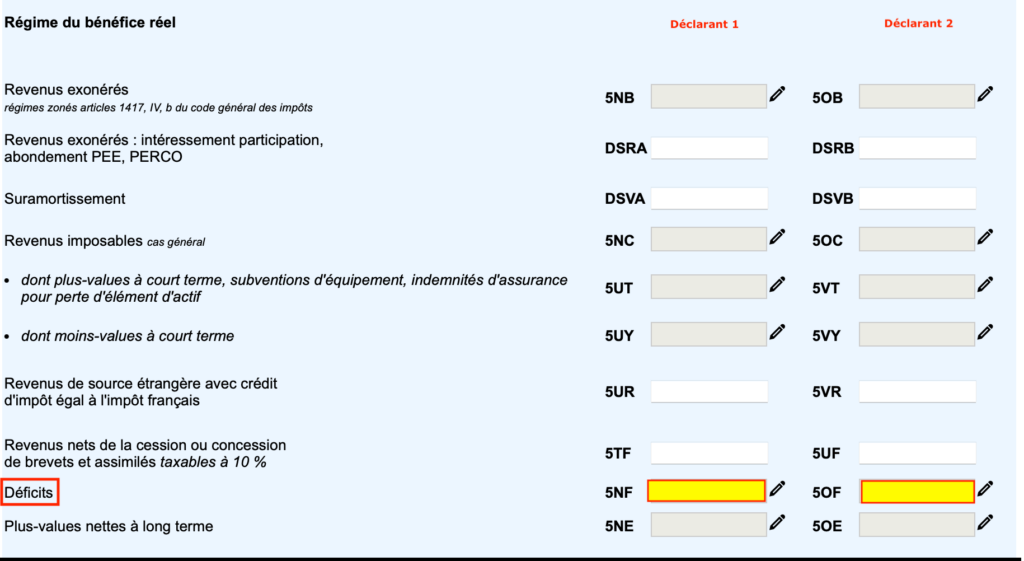Open the edit pencil for field 5NC
The height and width of the screenshot is (561, 1024).
tap(777, 237)
